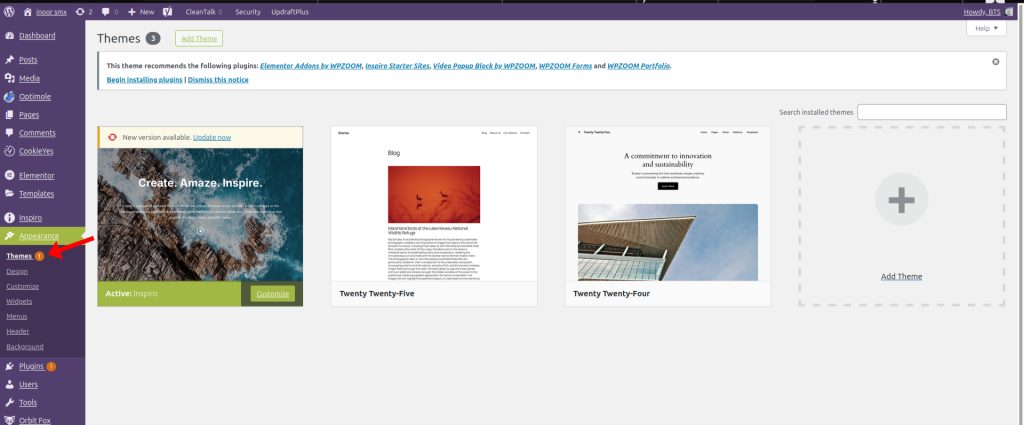The height and width of the screenshot is (425, 1024).
Task: Click the Elementor icon in sidebar
Action: pyautogui.click(x=9, y=175)
